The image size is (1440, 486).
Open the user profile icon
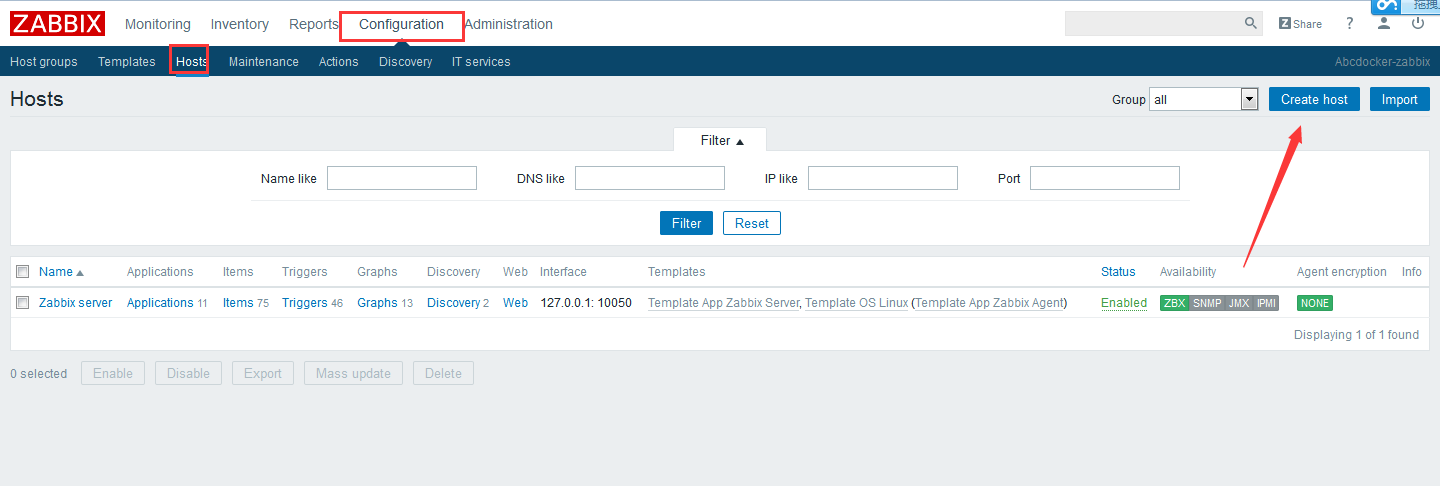1384,24
